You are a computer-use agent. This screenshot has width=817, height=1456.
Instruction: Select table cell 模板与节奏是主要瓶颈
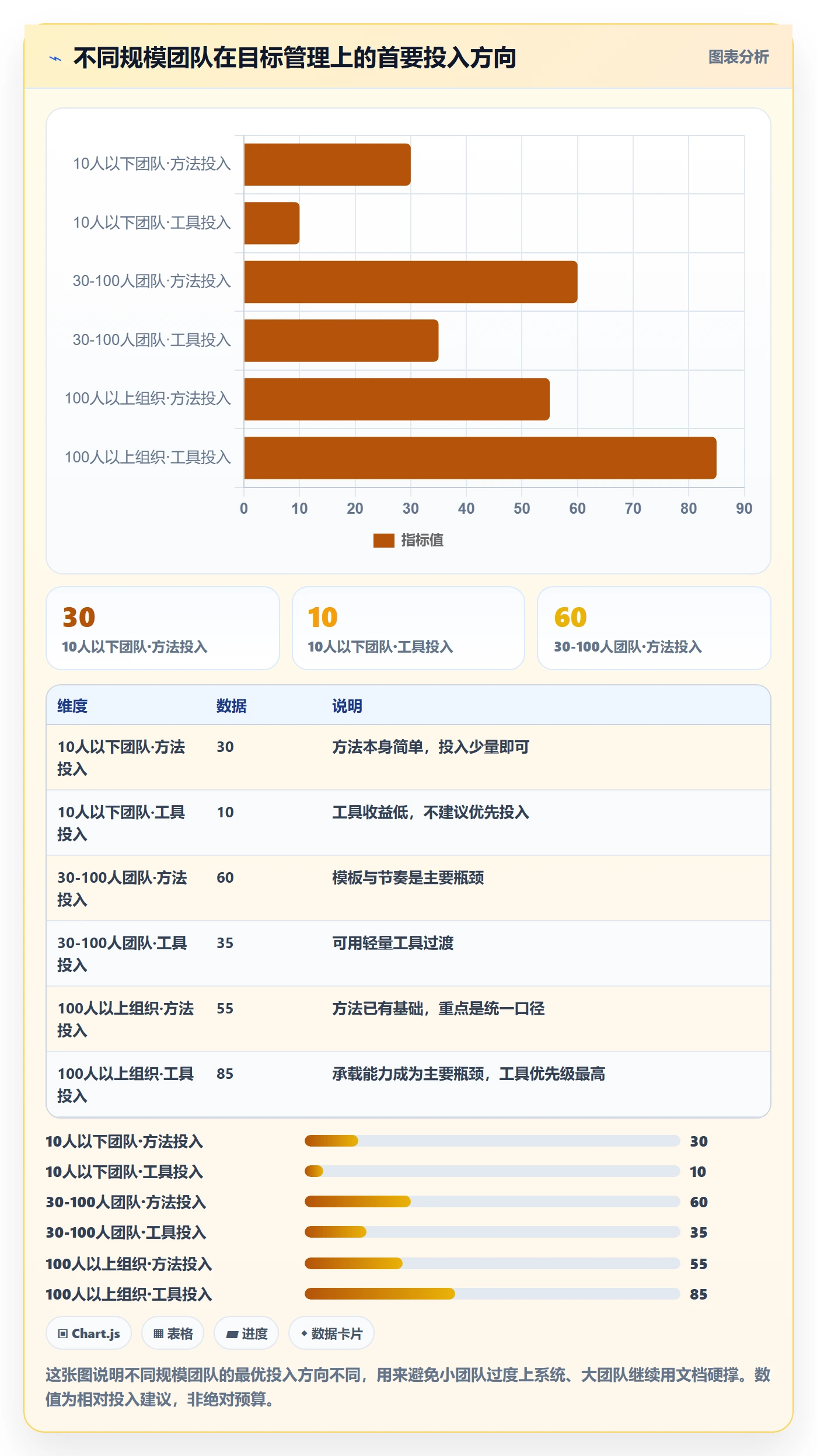[x=408, y=877]
